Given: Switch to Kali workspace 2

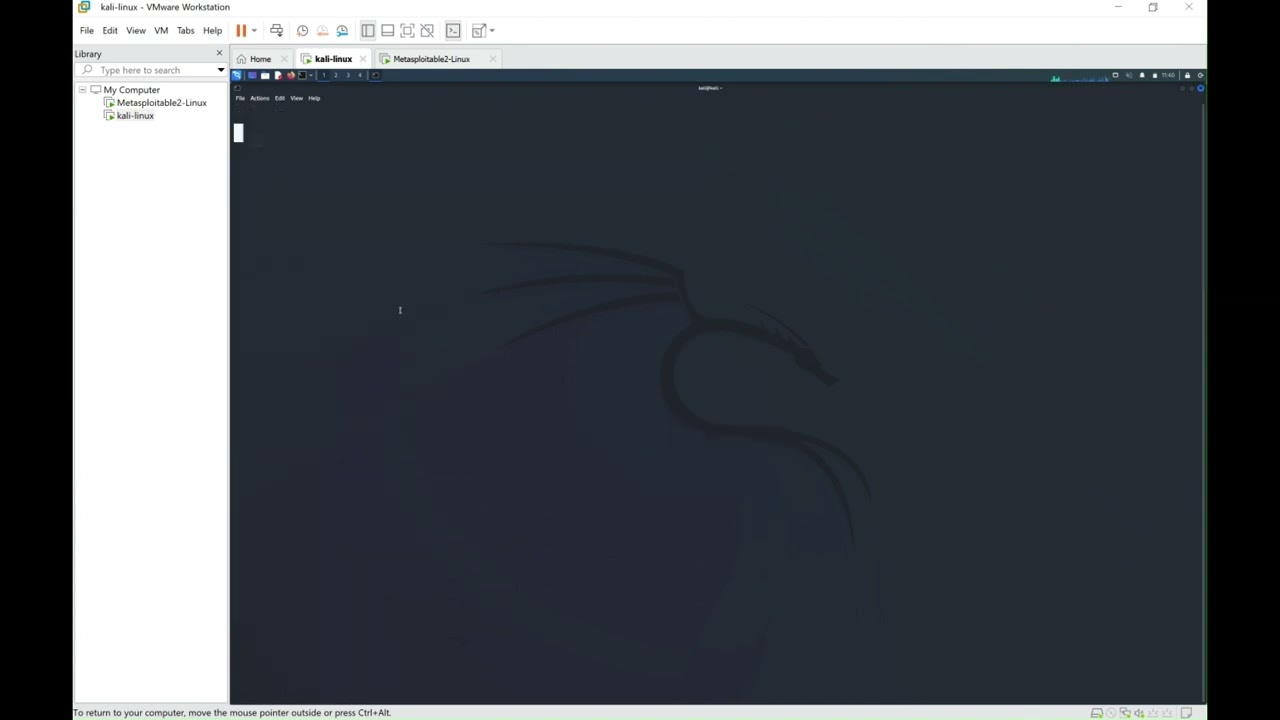Looking at the screenshot, I should point(336,75).
